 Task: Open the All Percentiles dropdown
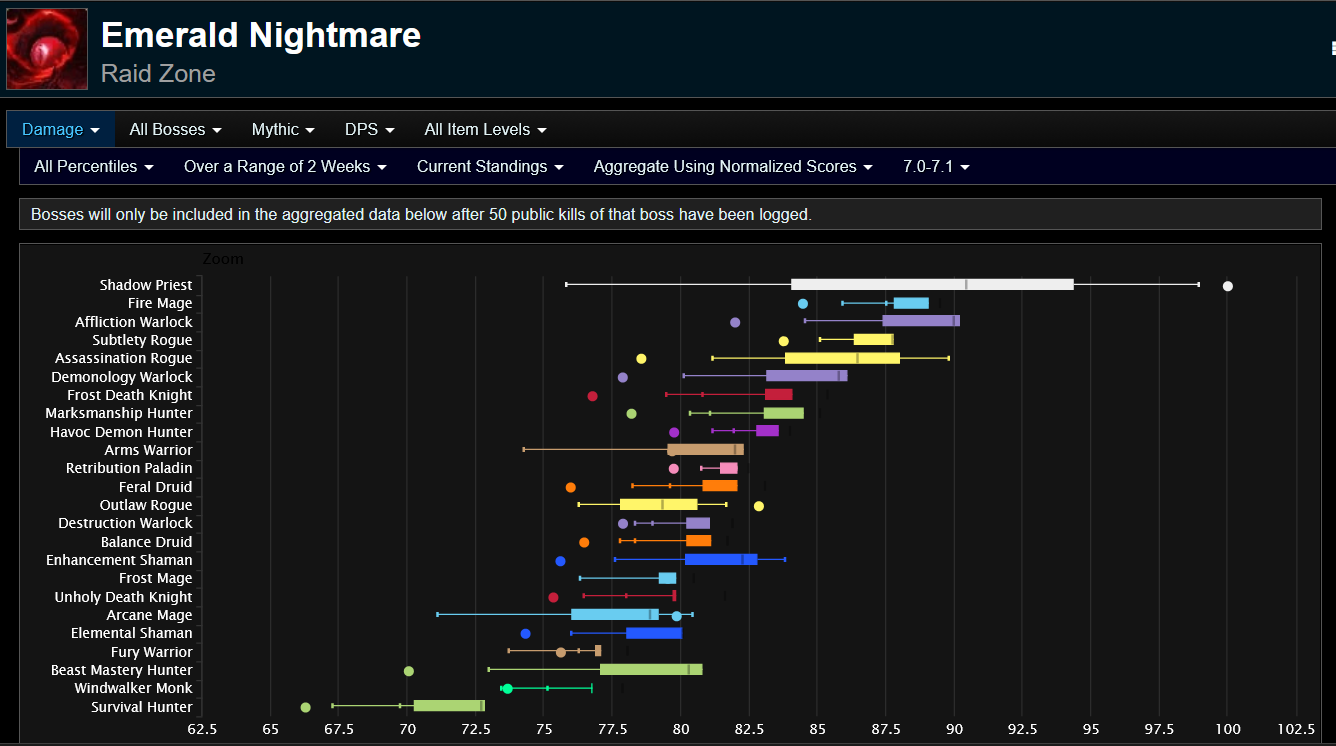[93, 166]
